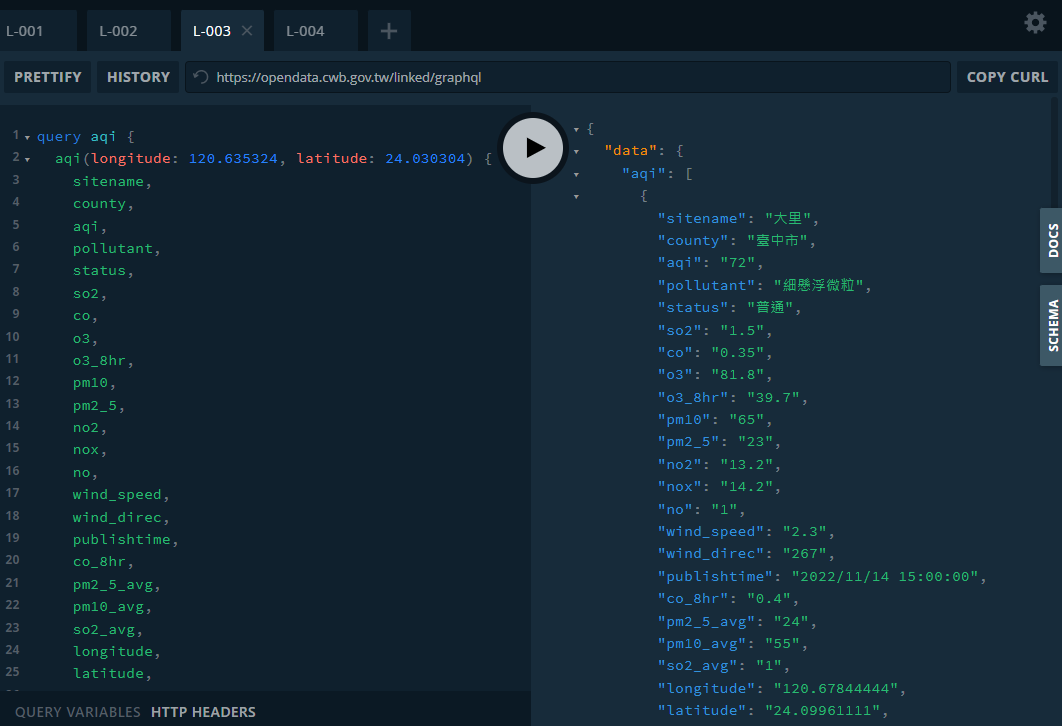Click the COPY CURL button
Screen dimensions: 1062x726
[x=1007, y=77]
